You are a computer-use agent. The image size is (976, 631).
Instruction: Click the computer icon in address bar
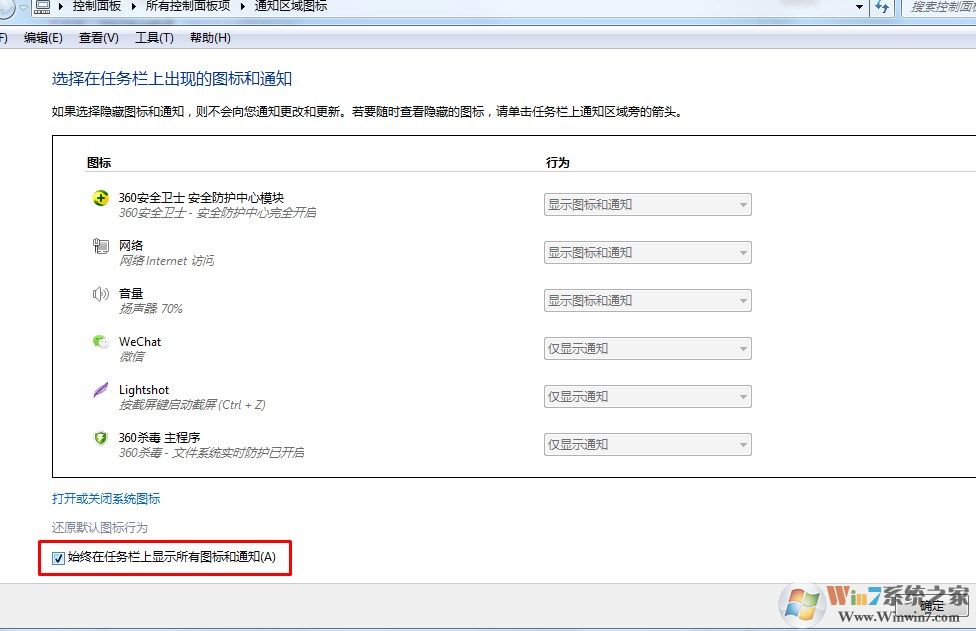(x=42, y=7)
